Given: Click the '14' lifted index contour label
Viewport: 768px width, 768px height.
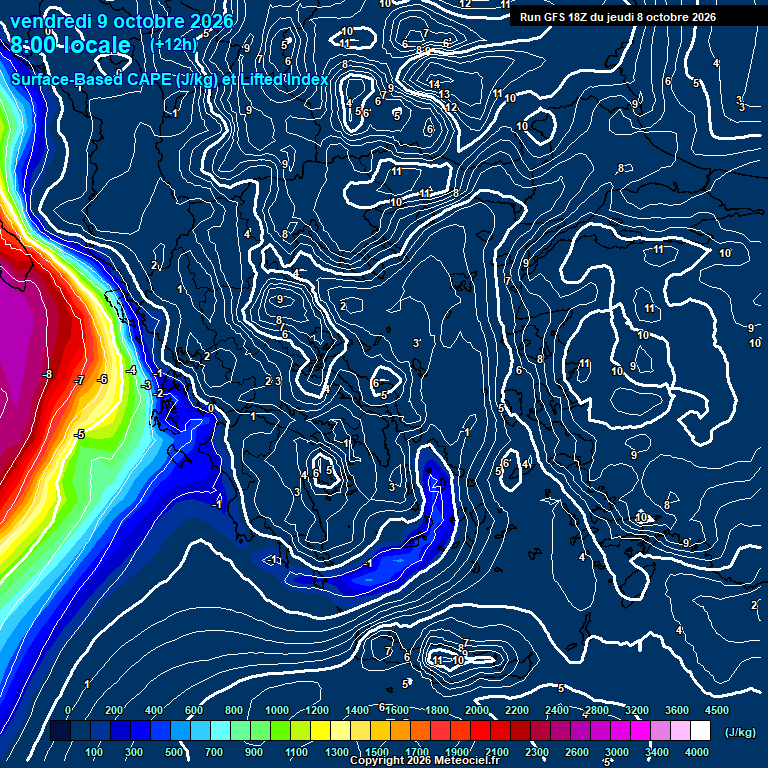Looking at the screenshot, I should pyautogui.click(x=434, y=84).
